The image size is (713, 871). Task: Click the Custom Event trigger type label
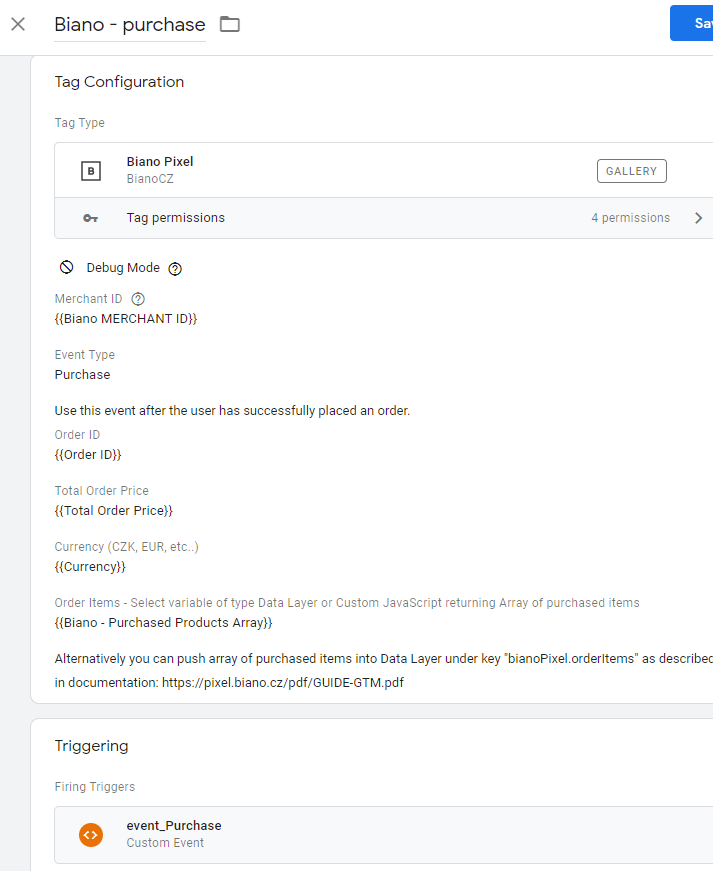165,843
